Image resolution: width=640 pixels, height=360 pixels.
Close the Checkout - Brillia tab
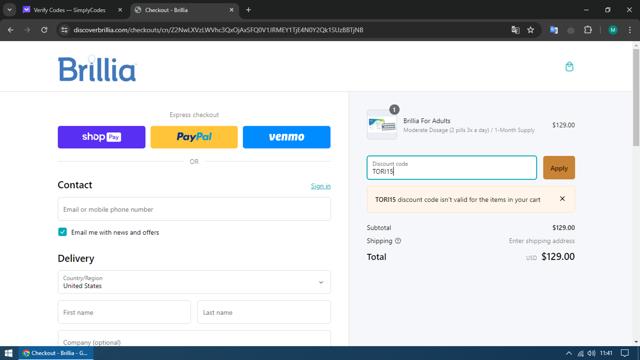coord(231,10)
